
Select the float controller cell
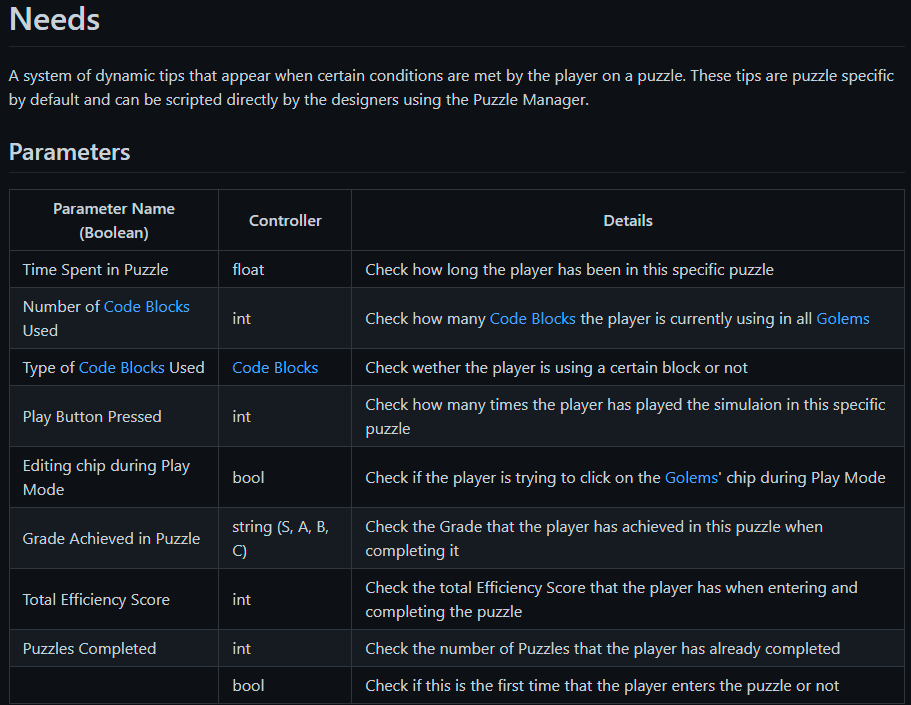(248, 270)
